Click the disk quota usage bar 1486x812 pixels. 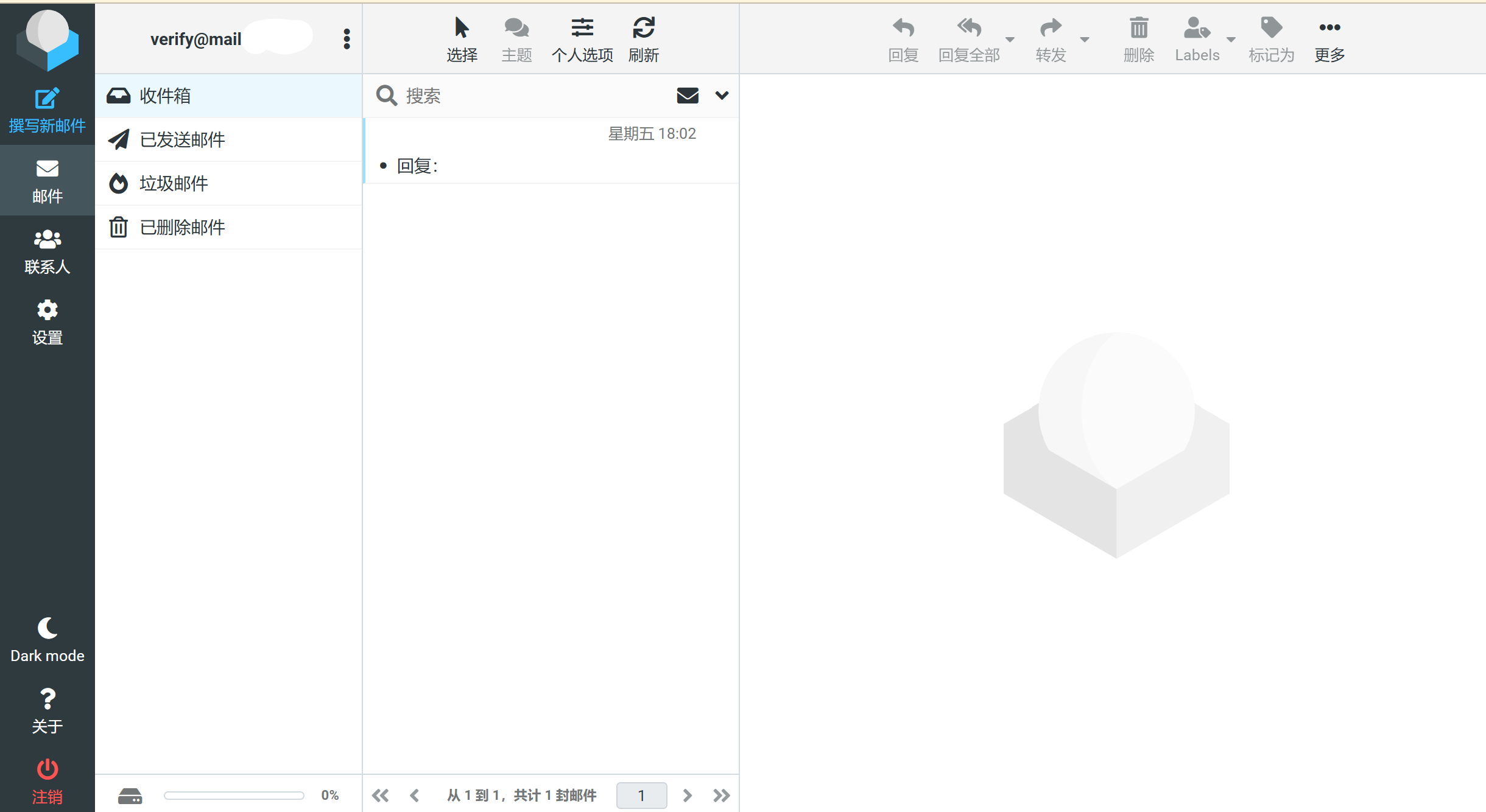(x=234, y=795)
